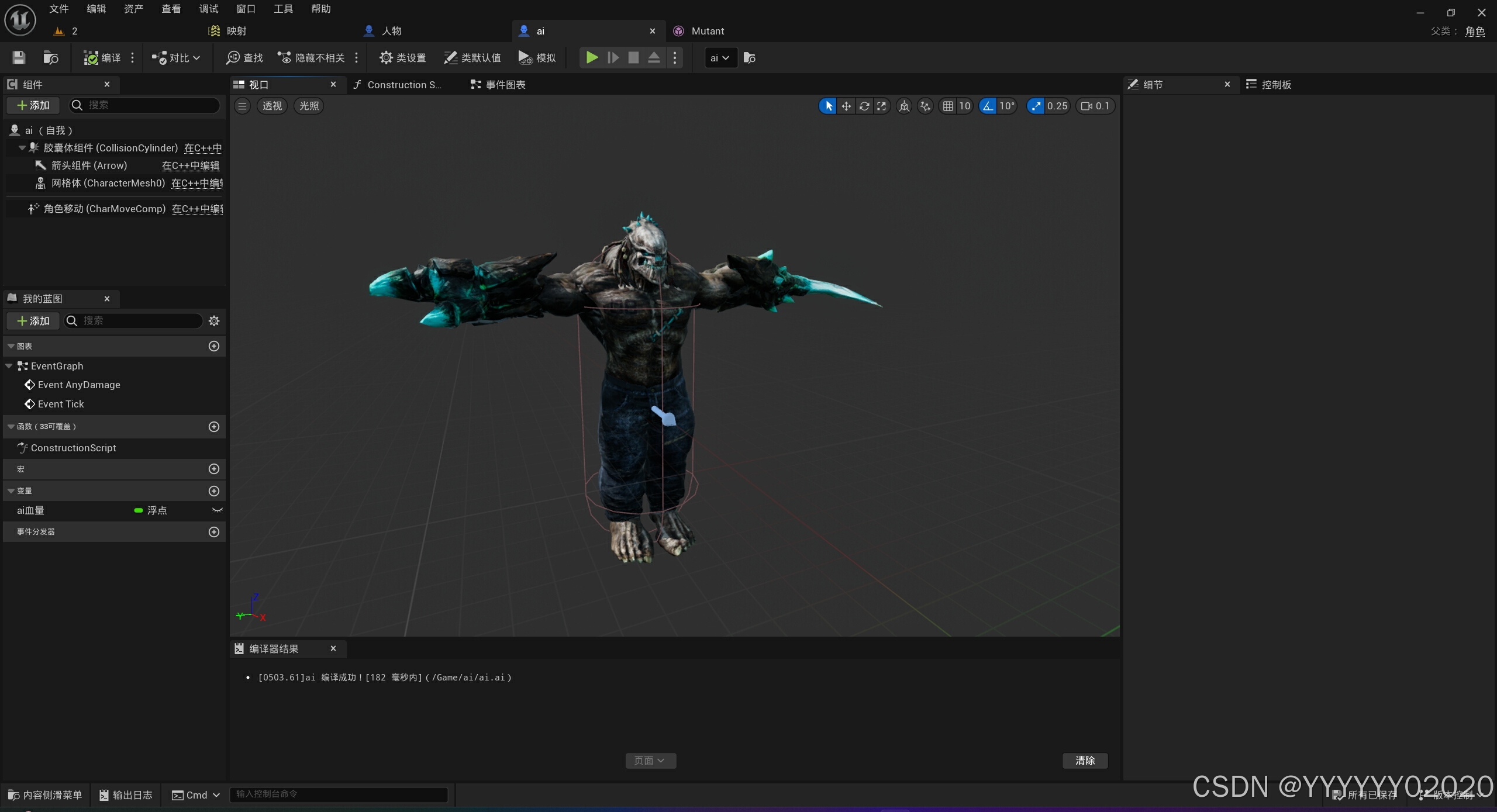
Task: Toggle rotation snap 10° icon
Action: (988, 106)
